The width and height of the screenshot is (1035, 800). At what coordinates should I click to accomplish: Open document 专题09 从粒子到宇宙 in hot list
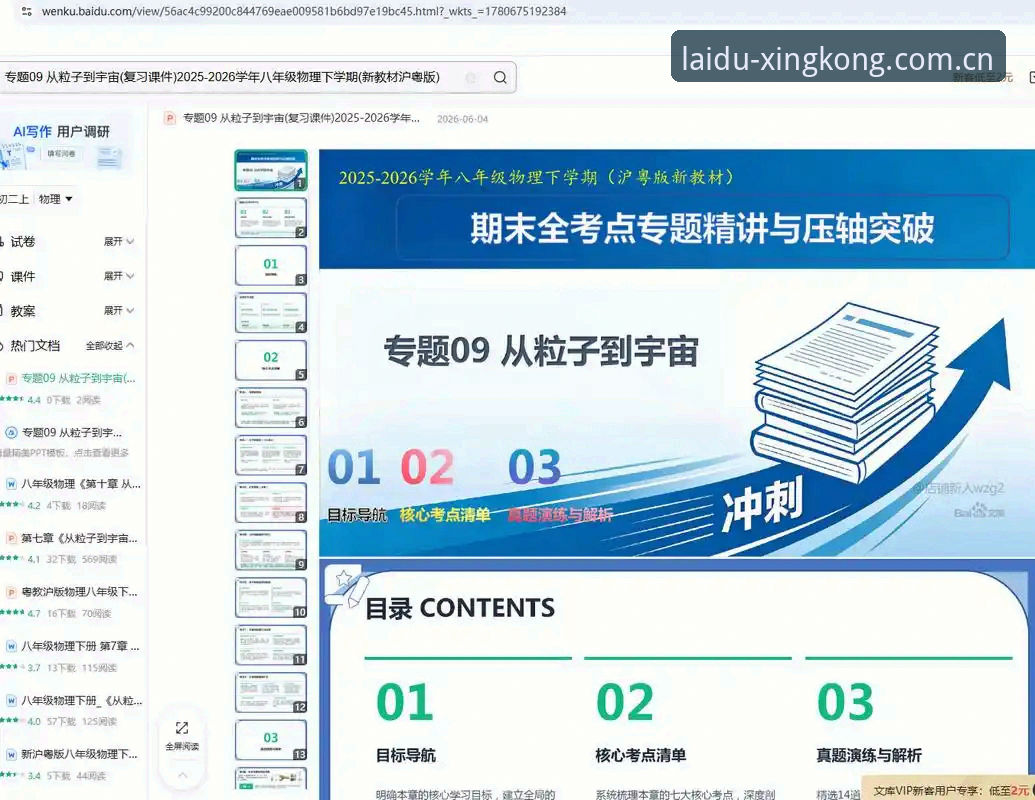[x=78, y=378]
